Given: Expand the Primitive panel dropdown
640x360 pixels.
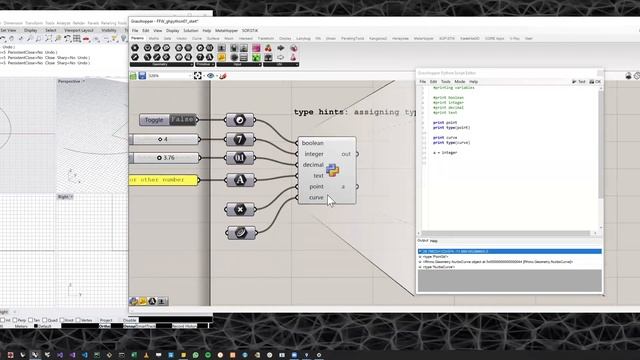Looking at the screenshot, I should [213, 64].
